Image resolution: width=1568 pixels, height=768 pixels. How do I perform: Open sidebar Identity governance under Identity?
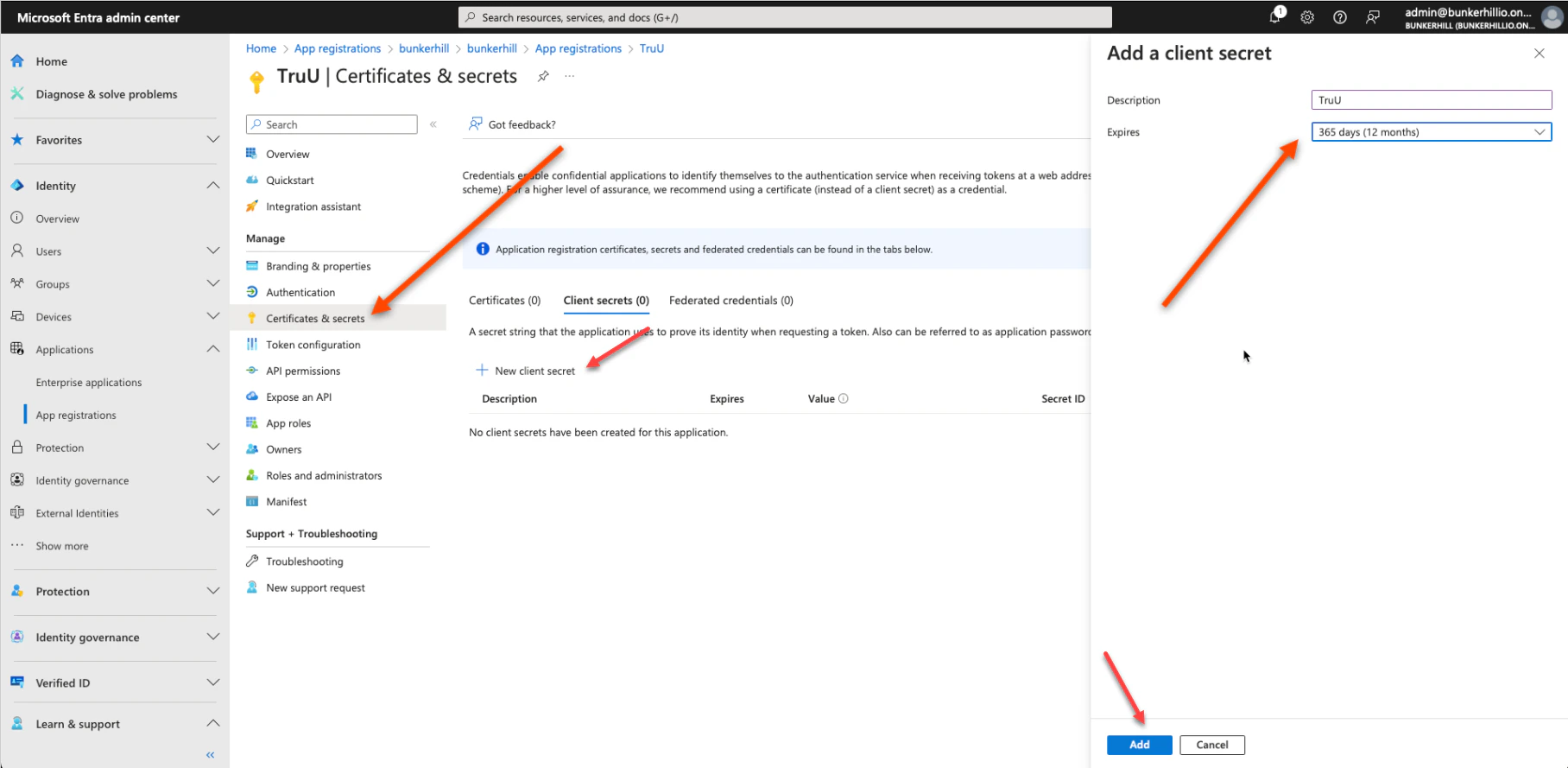(82, 481)
